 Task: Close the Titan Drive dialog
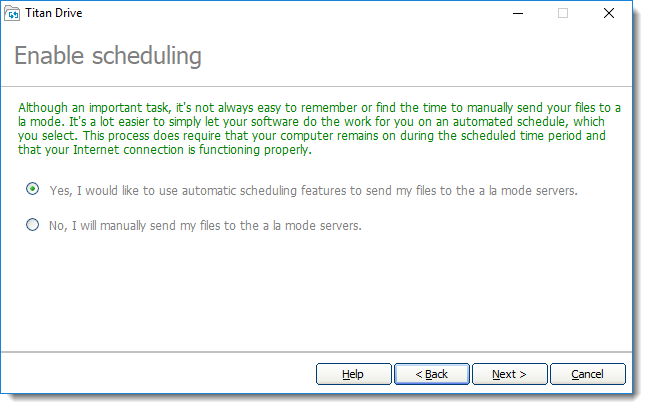[608, 14]
